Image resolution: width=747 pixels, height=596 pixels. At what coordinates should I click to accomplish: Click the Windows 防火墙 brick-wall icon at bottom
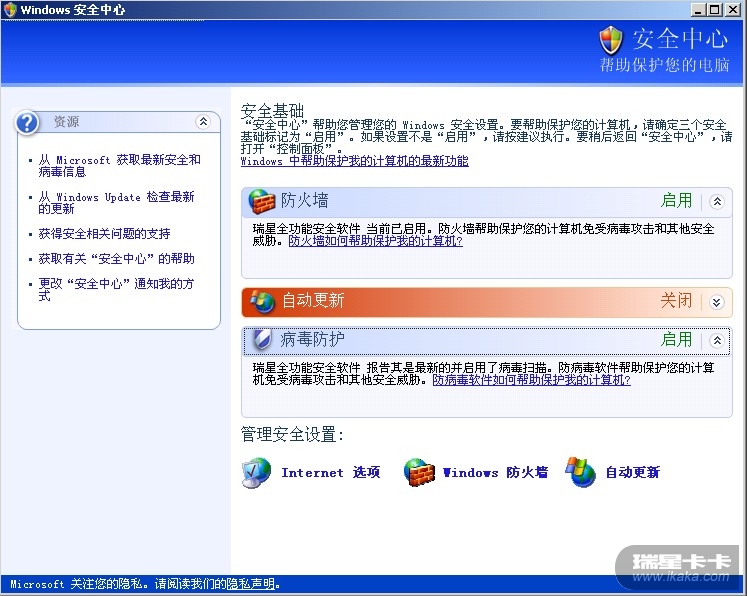point(419,473)
